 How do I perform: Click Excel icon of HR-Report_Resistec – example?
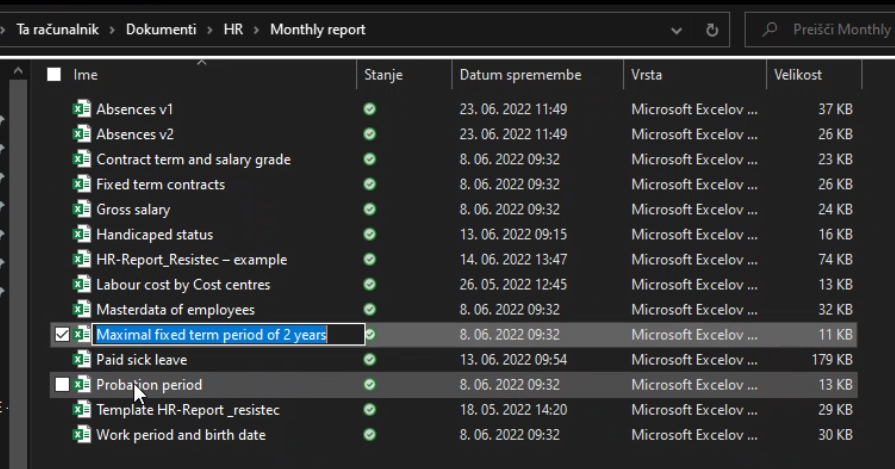click(x=82, y=259)
